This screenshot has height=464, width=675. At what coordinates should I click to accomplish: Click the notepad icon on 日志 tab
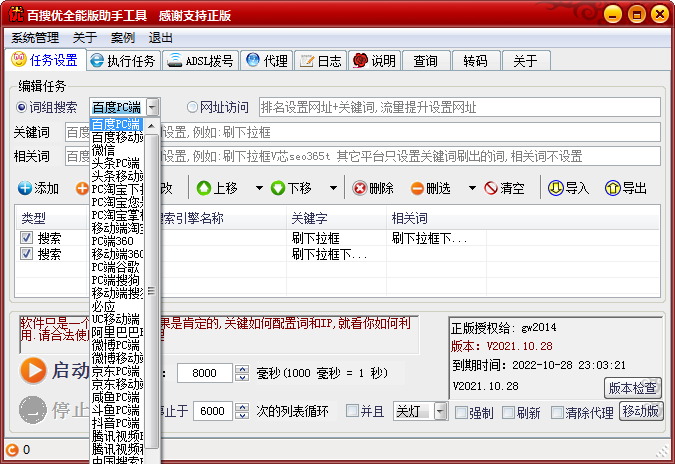tap(307, 61)
